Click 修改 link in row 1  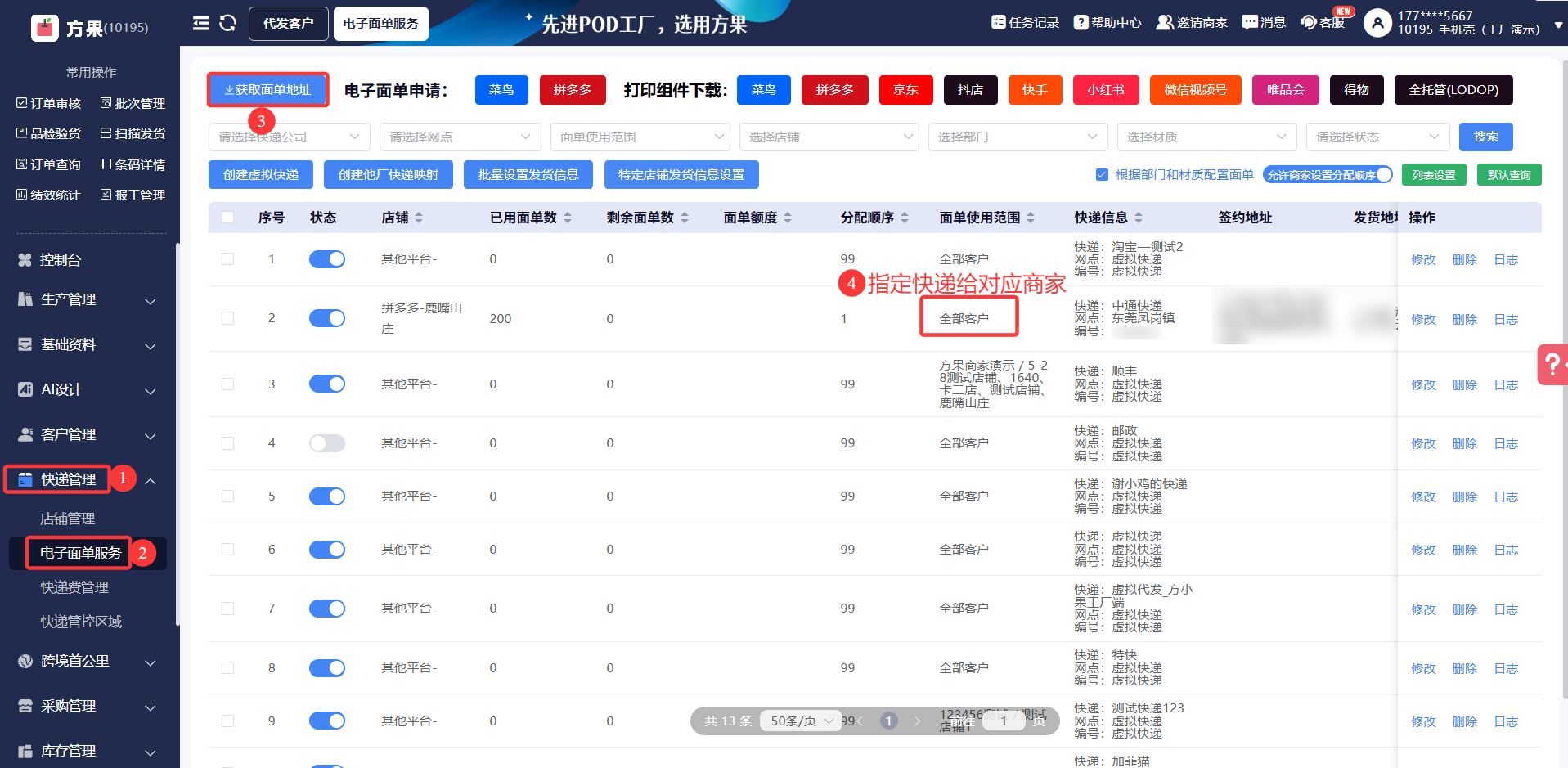point(1423,260)
